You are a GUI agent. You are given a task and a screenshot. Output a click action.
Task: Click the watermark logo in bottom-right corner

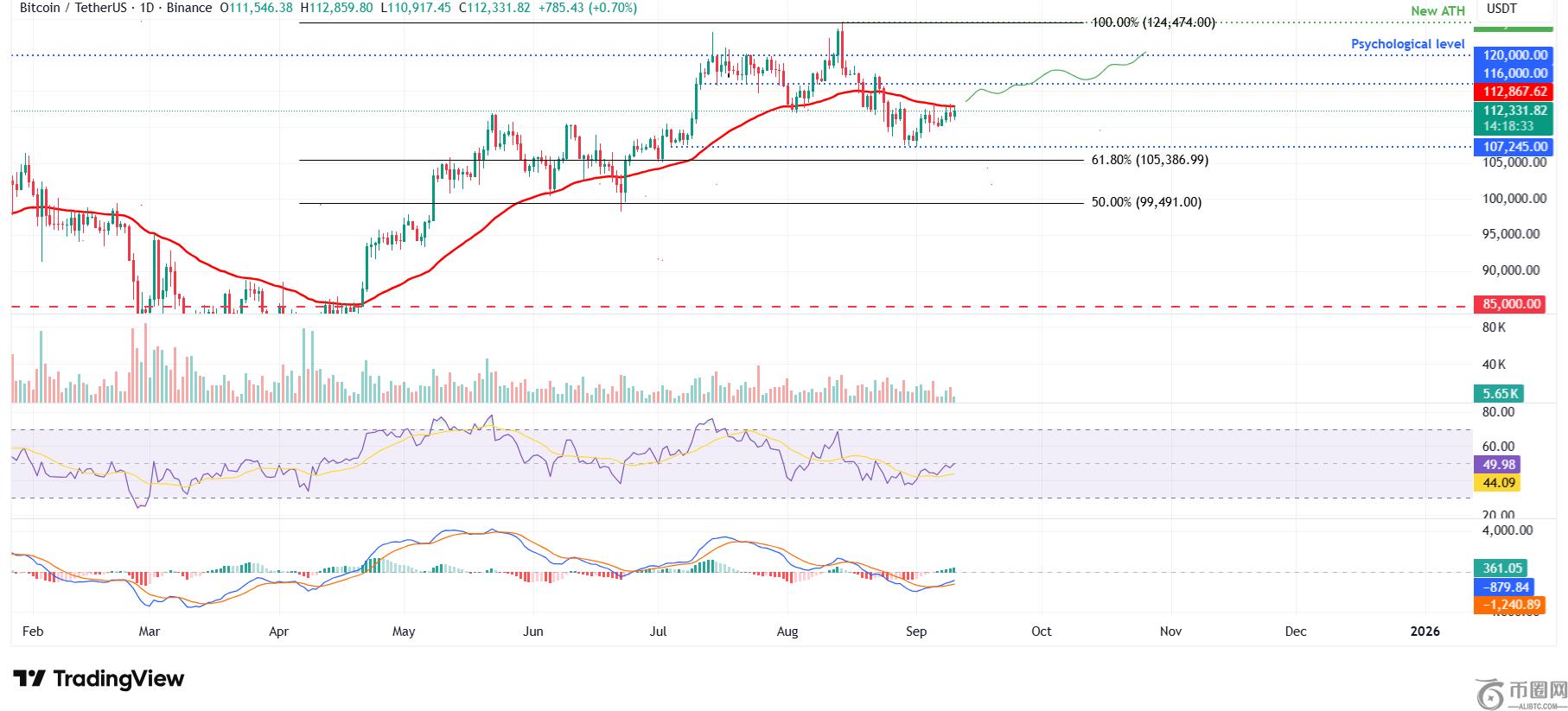tap(1521, 692)
